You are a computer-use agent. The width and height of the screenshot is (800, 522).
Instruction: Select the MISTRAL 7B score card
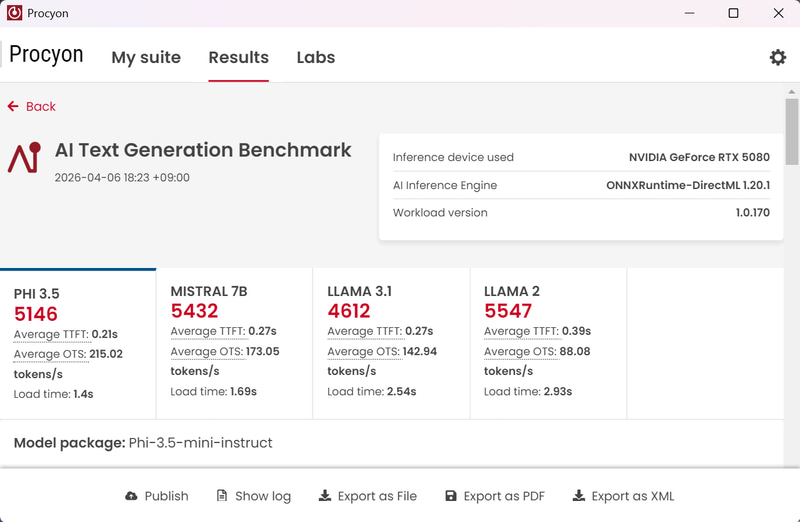pos(235,344)
